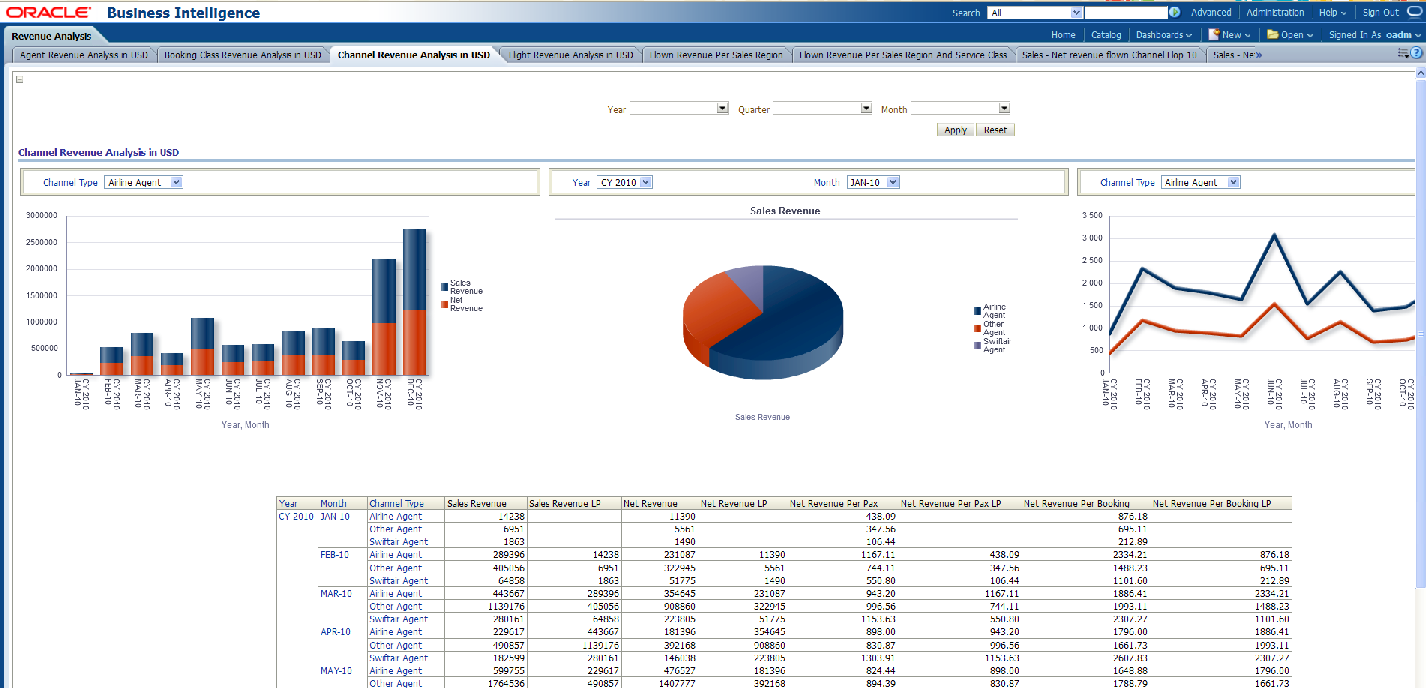
Task: Open the Search scope dropdown showing All
Action: click(1076, 13)
